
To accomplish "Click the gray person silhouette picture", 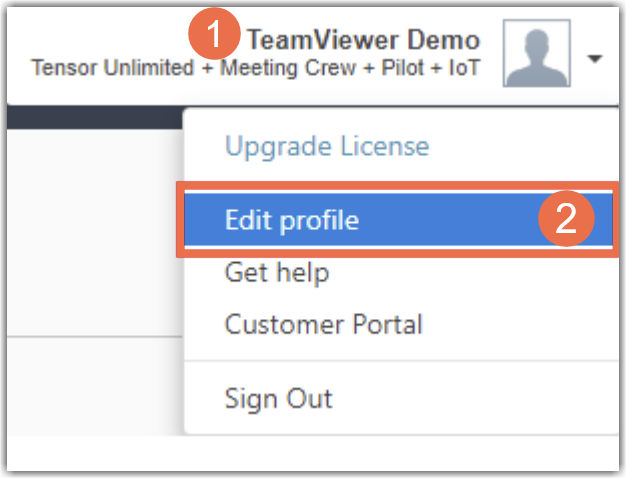I will pos(537,54).
